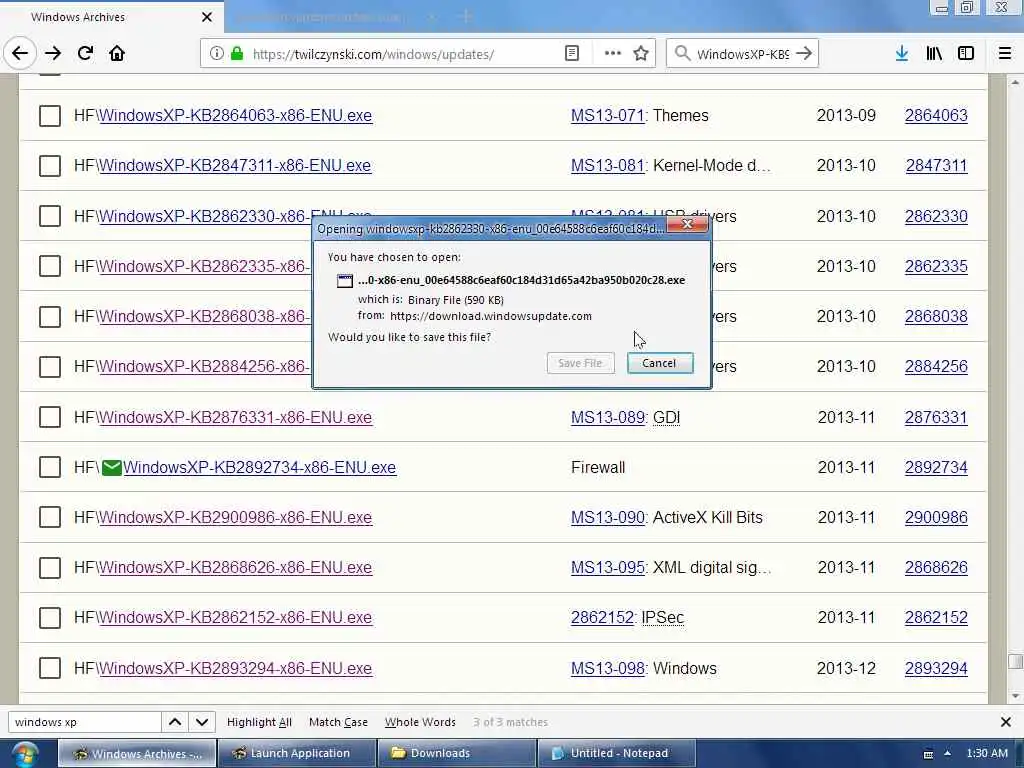Open the Library icon
Image resolution: width=1024 pixels, height=768 pixels.
934,54
